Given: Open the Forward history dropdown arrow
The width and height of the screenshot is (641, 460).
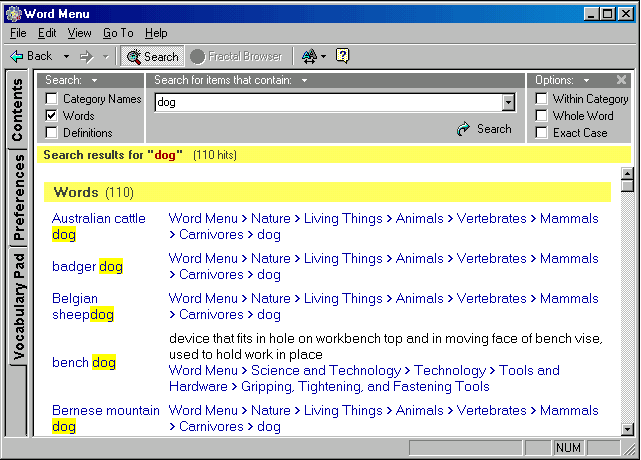Looking at the screenshot, I should 106,56.
